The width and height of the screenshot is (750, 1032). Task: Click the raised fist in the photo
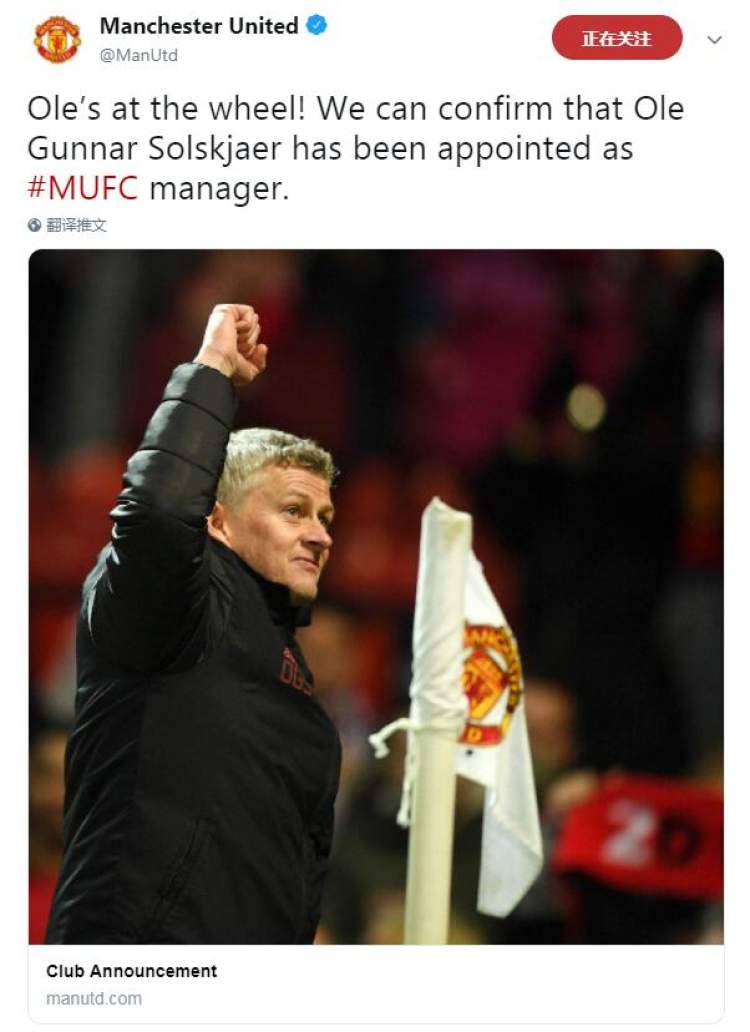(x=232, y=342)
